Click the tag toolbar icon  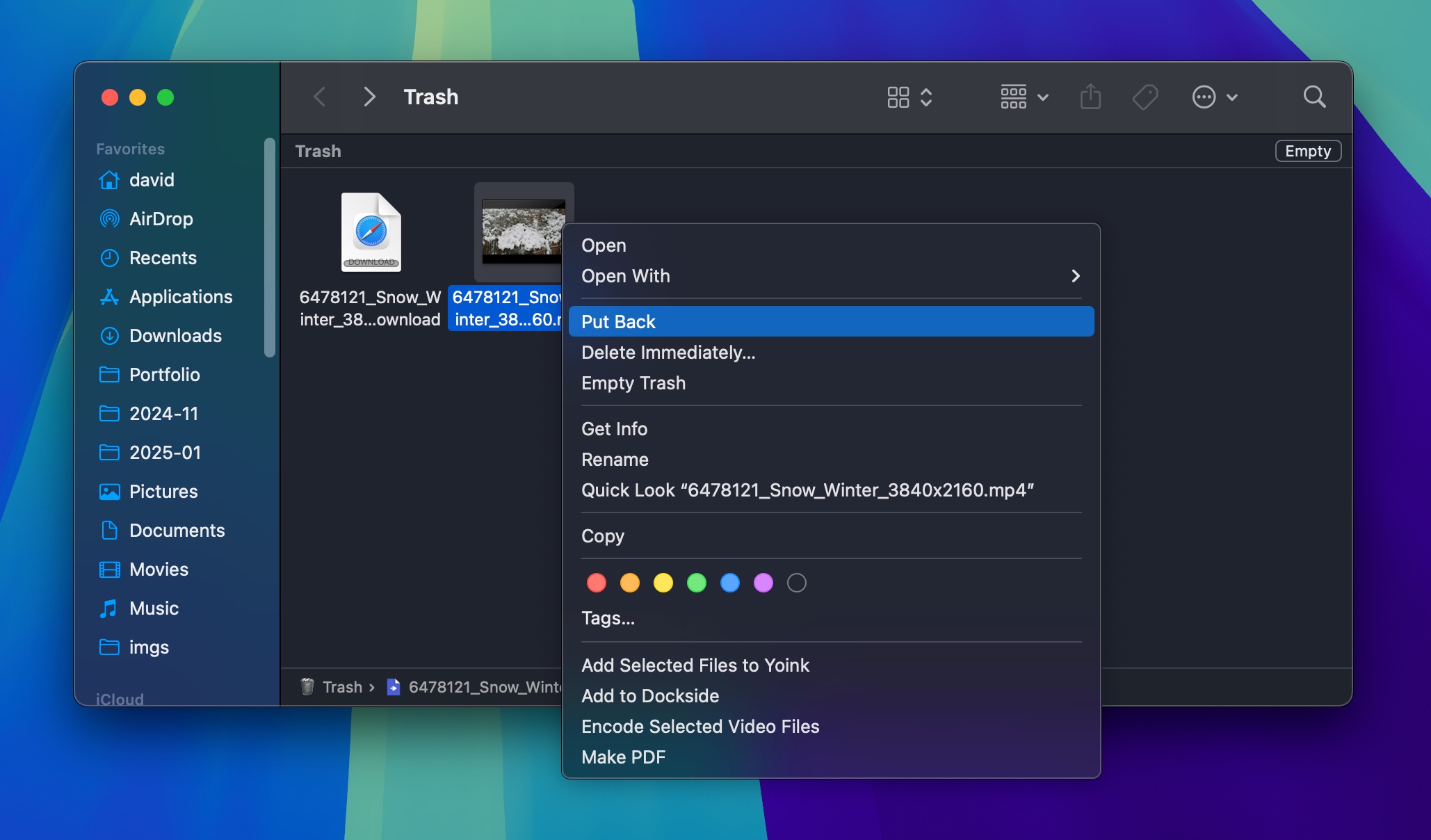point(1145,97)
